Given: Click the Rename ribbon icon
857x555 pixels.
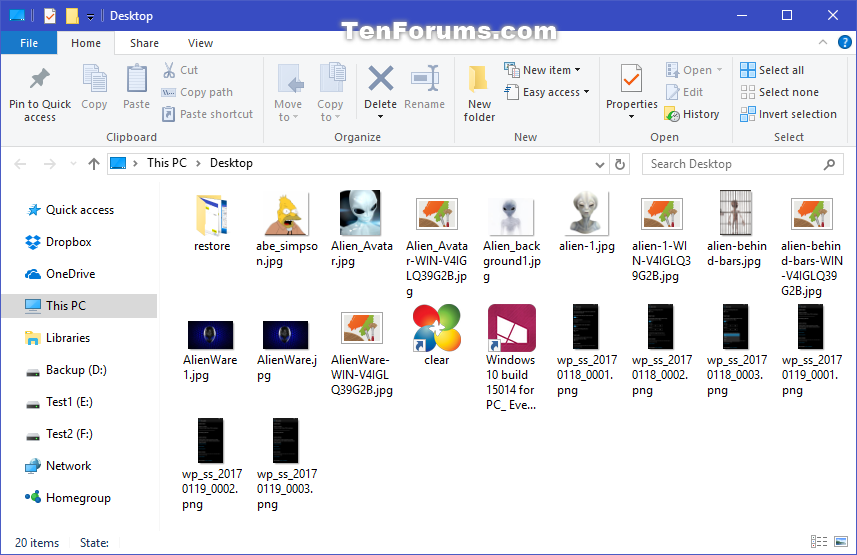Looking at the screenshot, I should point(425,78).
